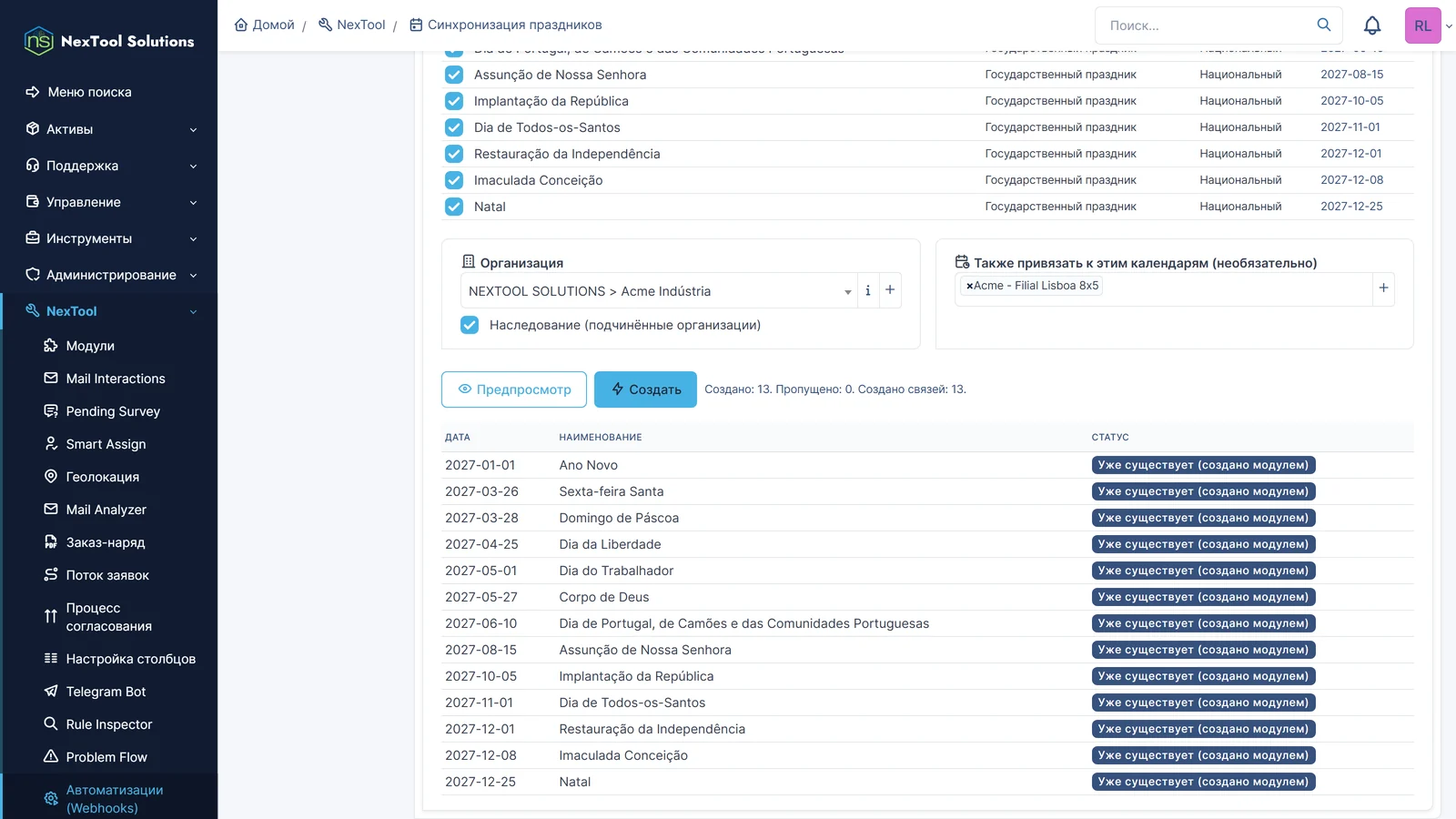The image size is (1456, 819).
Task: Click the notifications bell icon
Action: (x=1372, y=25)
